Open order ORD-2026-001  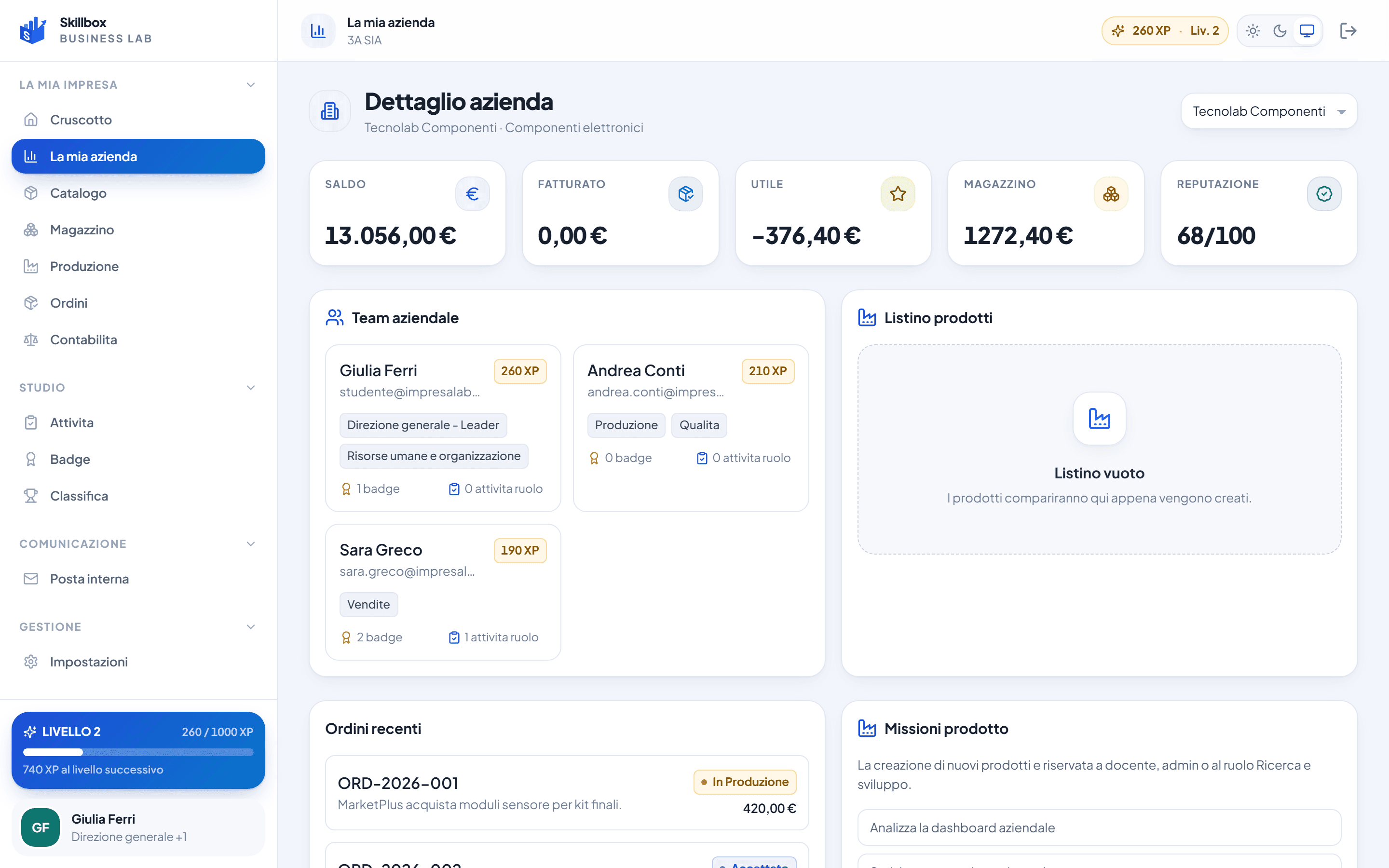567,793
